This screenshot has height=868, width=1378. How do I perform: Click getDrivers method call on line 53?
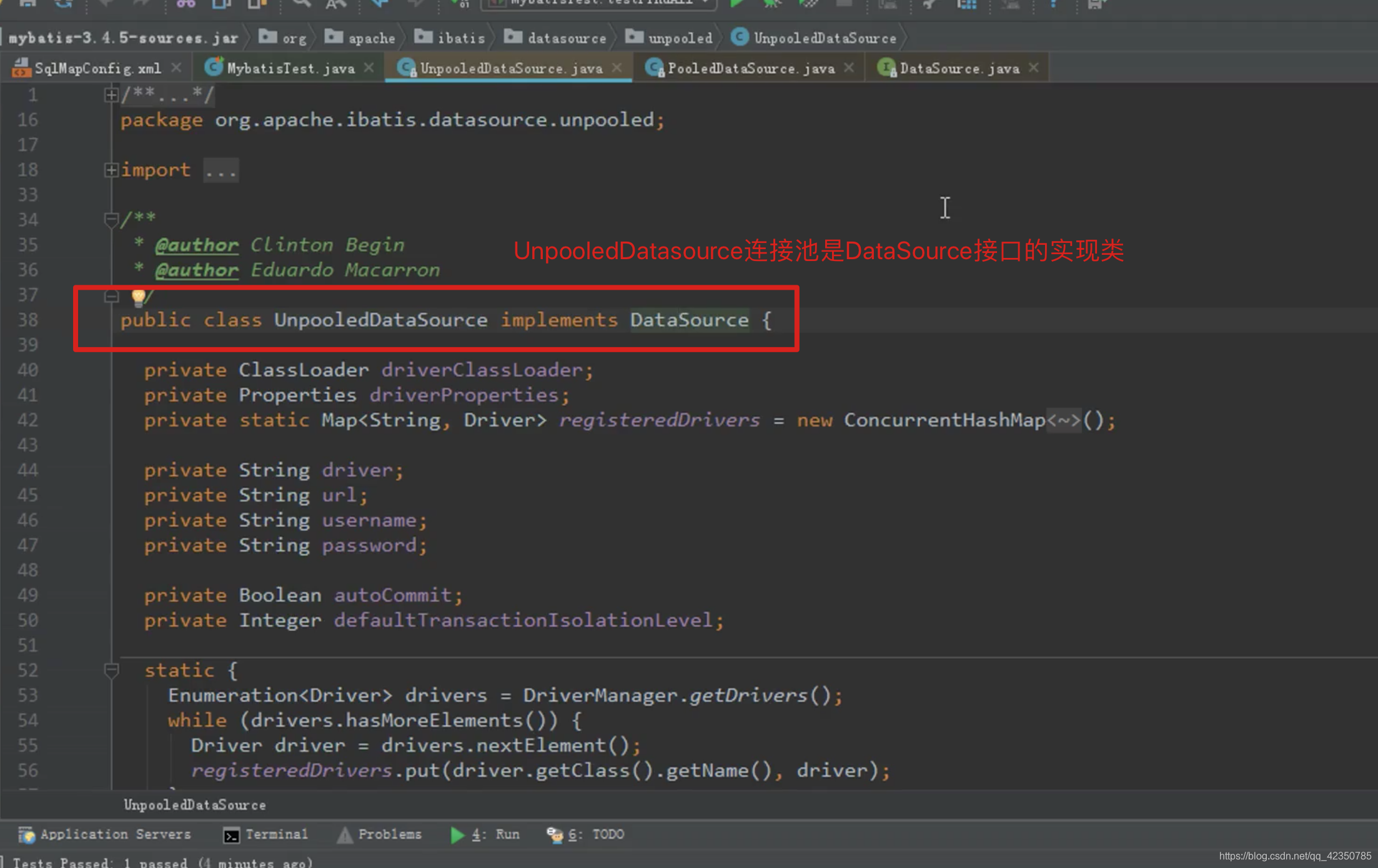pos(748,695)
